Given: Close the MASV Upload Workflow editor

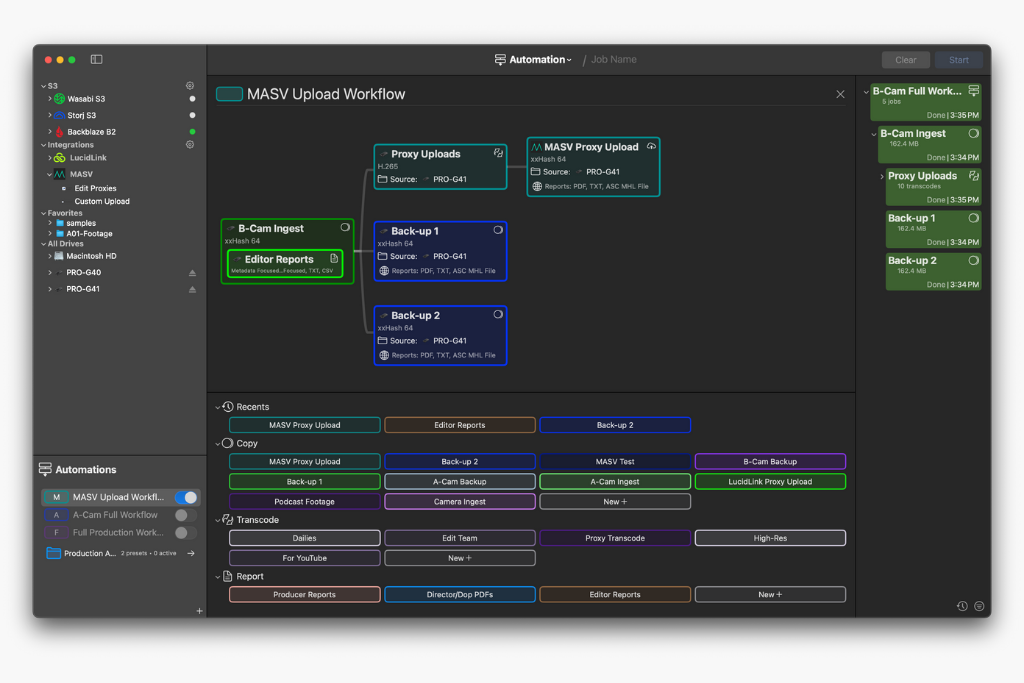Looking at the screenshot, I should click(840, 94).
